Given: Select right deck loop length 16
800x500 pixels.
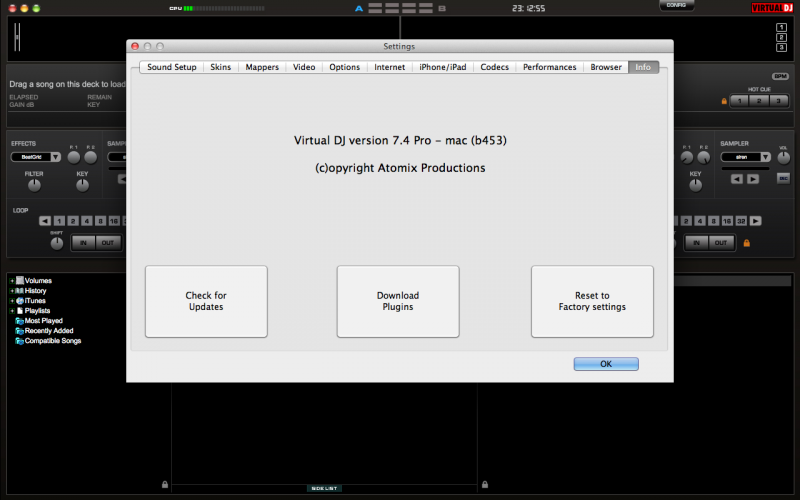Looking at the screenshot, I should pos(727,221).
